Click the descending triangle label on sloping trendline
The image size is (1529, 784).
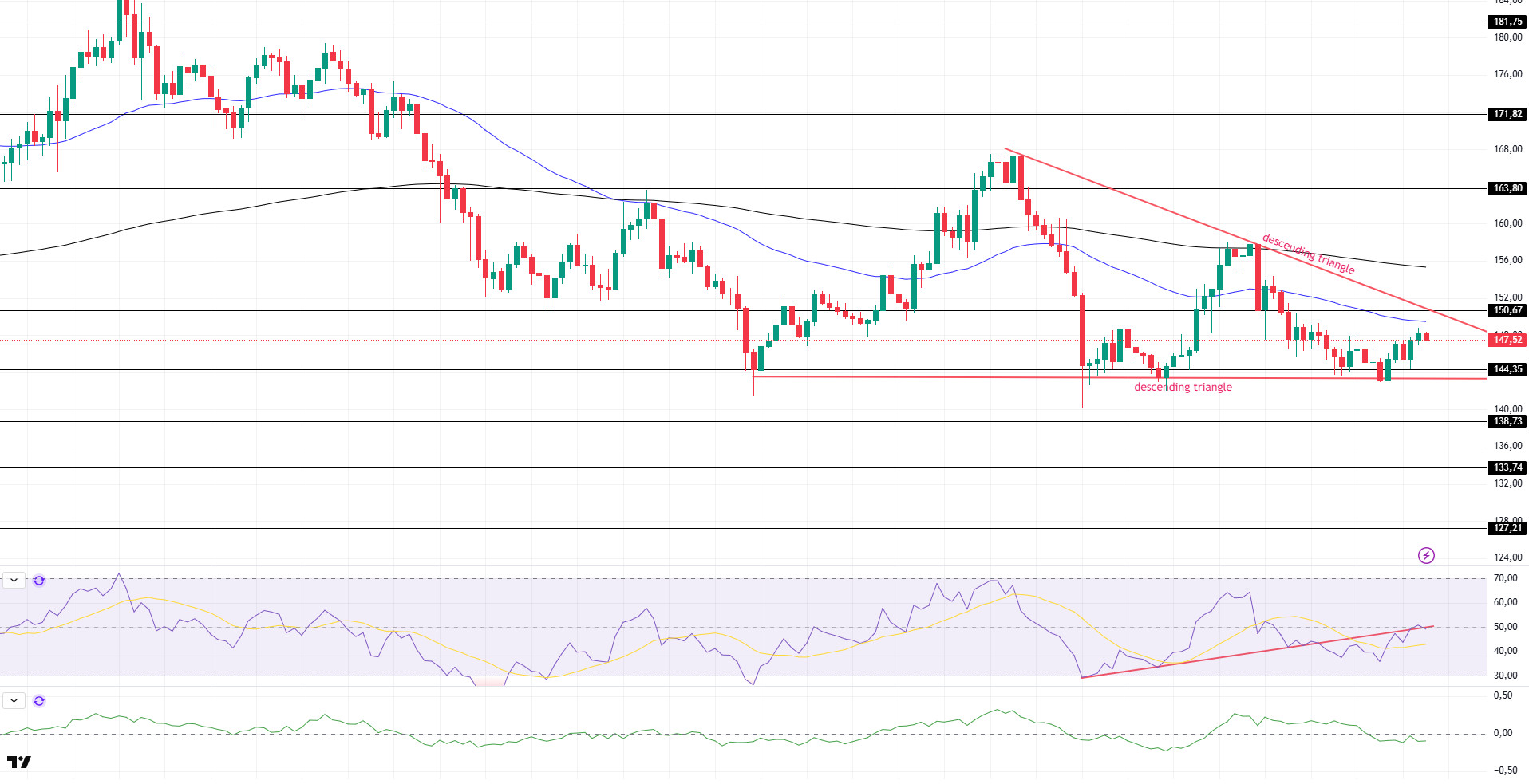pyautogui.click(x=1309, y=254)
